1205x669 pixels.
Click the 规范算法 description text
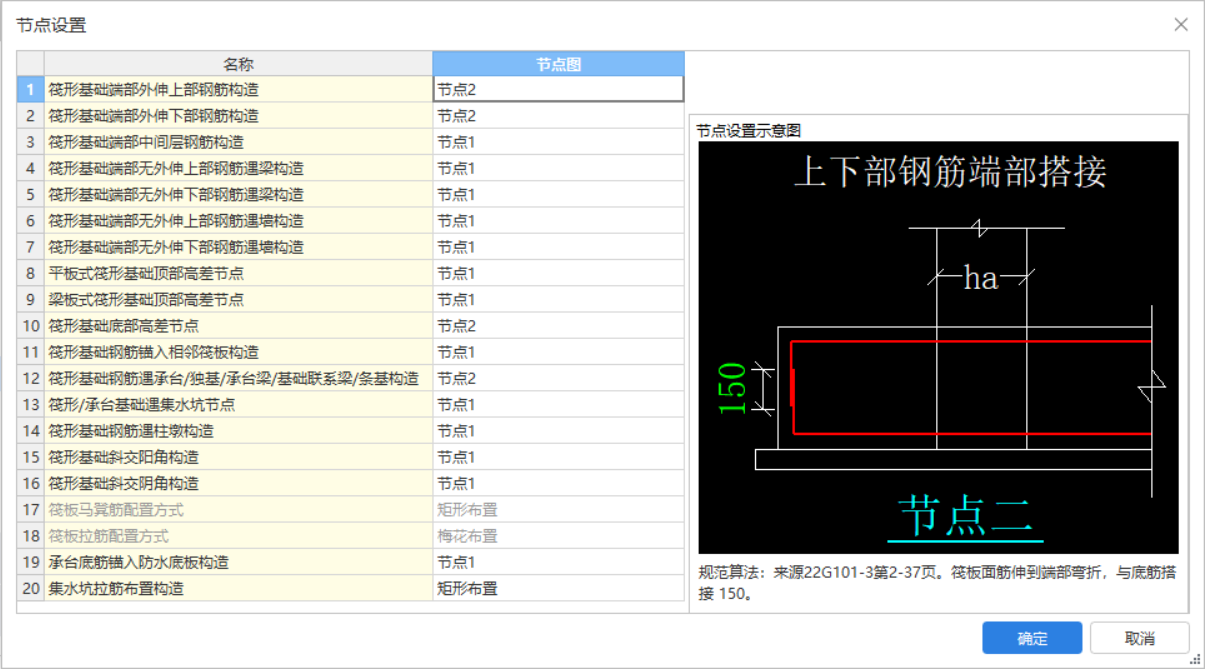(x=936, y=583)
